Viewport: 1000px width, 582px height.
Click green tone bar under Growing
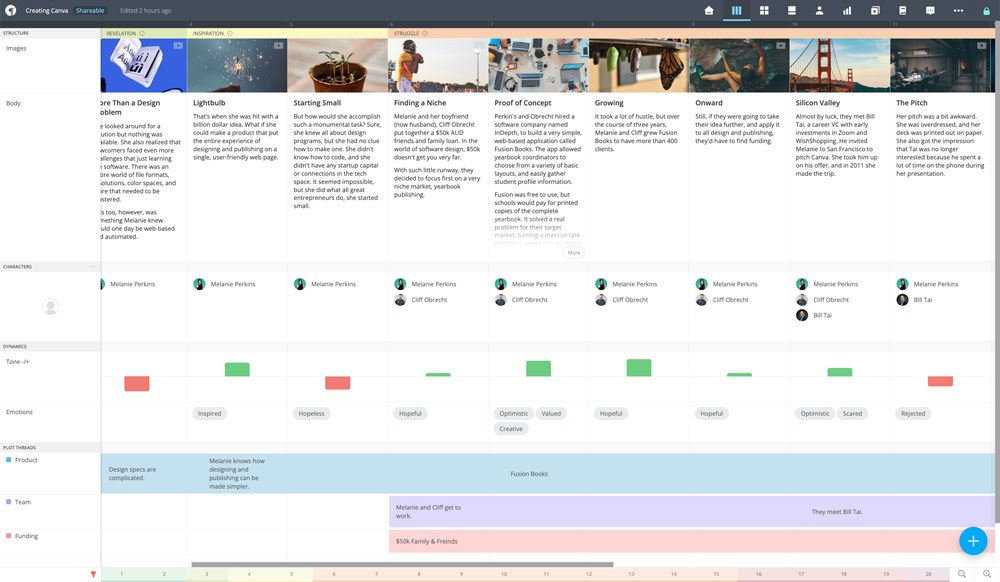pos(639,368)
